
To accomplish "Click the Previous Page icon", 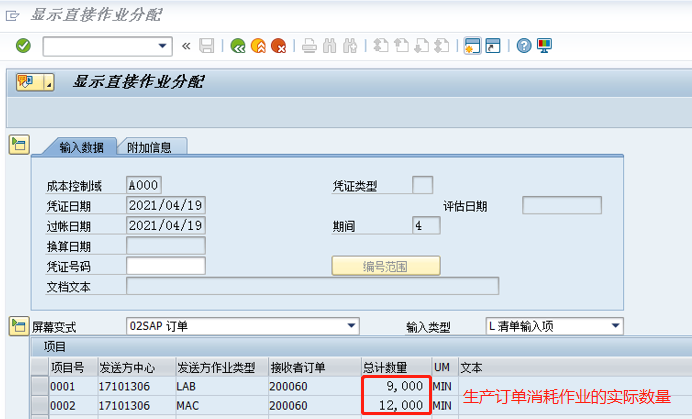I will (x=401, y=45).
